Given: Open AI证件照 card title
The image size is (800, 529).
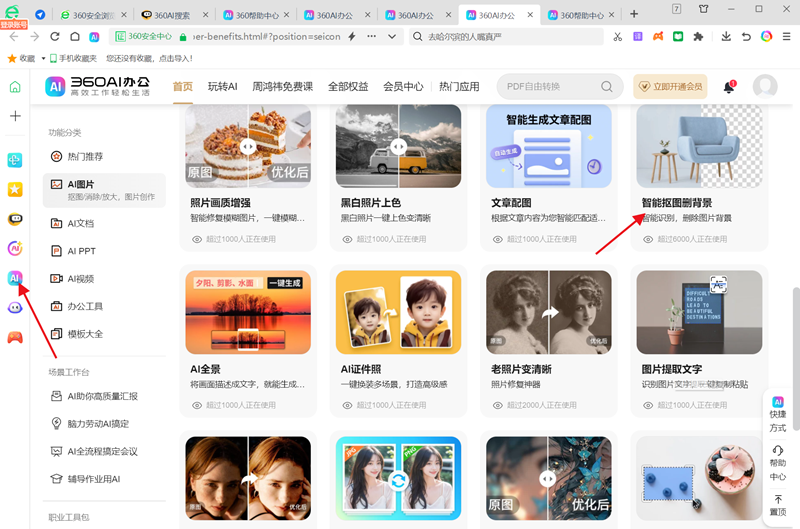Looking at the screenshot, I should coord(361,369).
